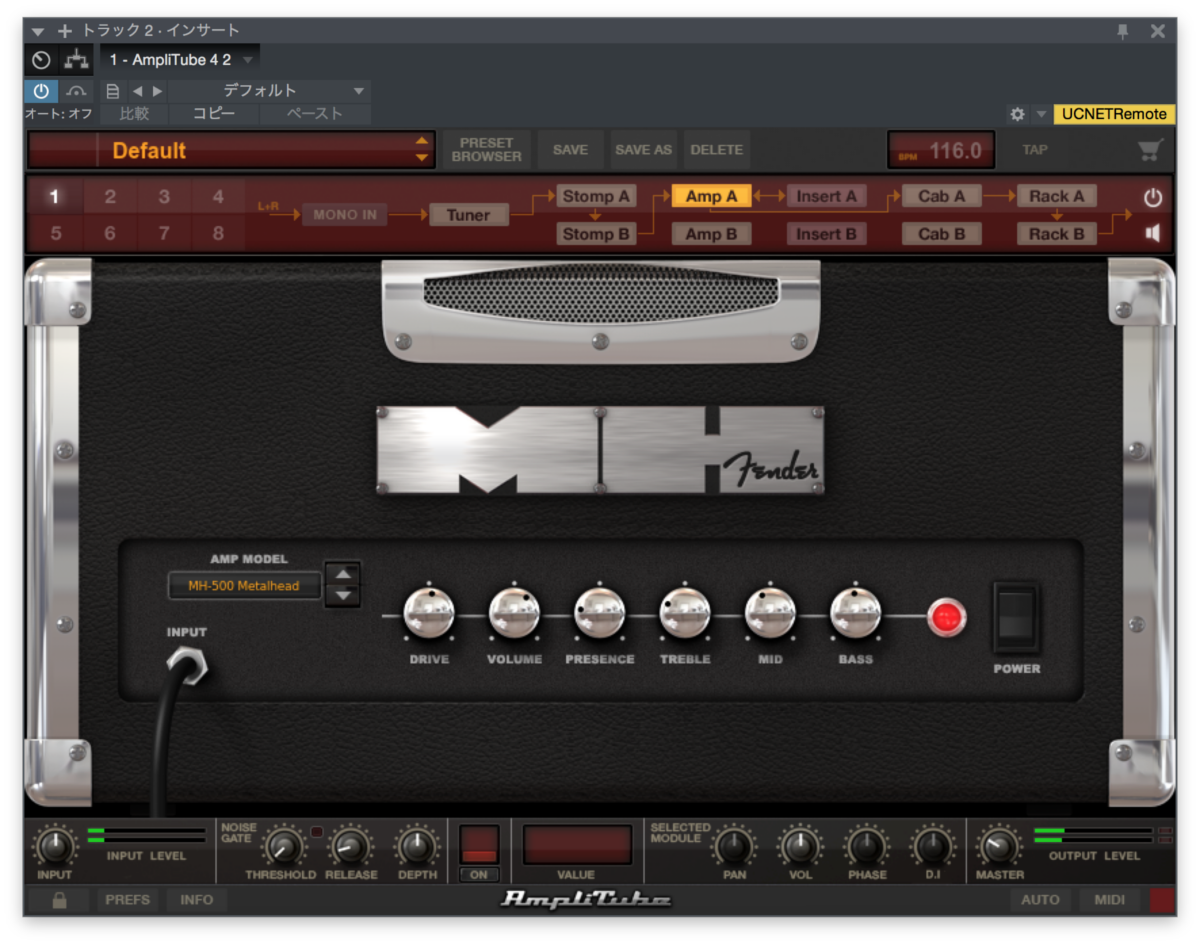This screenshot has height=945, width=1200.
Task: Click the BPM 116.0 tempo field
Action: 941,151
